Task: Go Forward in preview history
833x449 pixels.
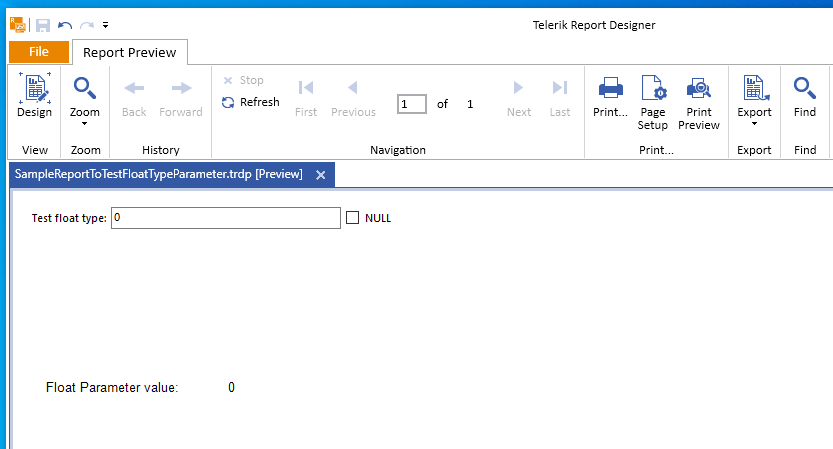Action: 181,99
